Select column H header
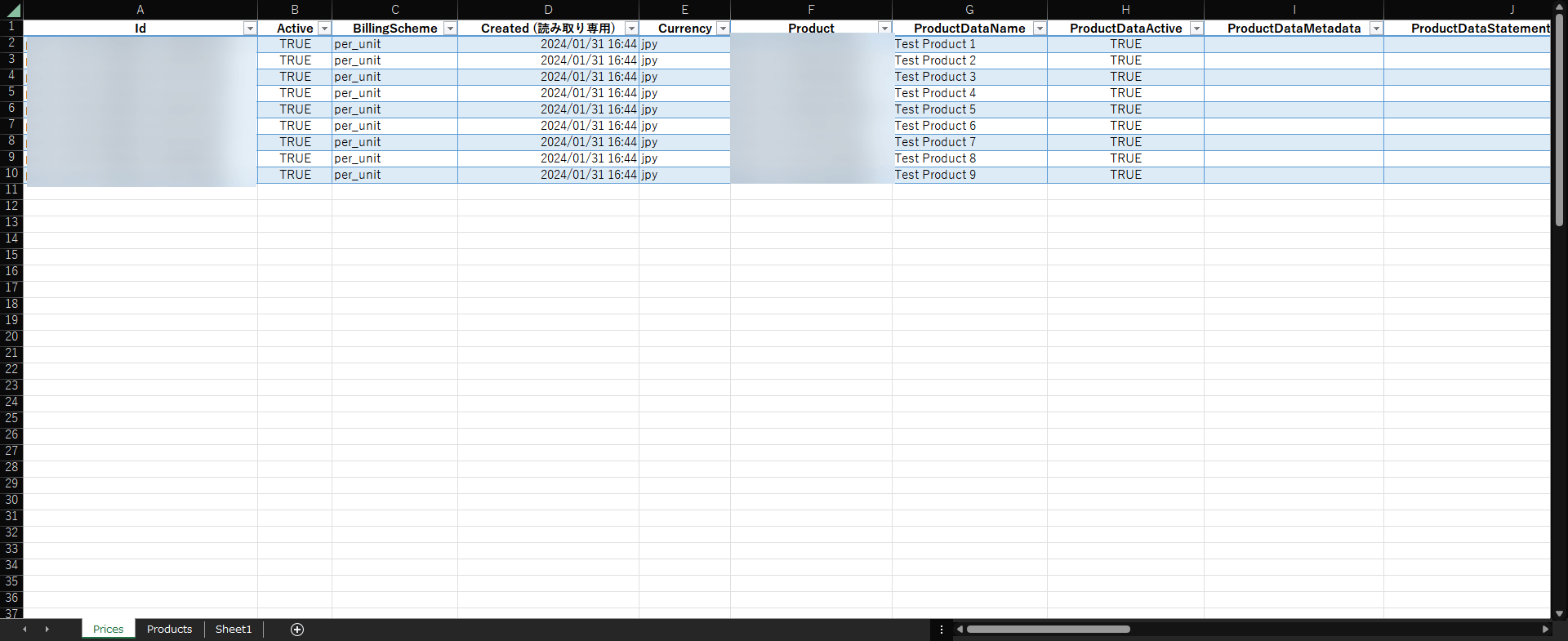The height and width of the screenshot is (641, 1568). pyautogui.click(x=1125, y=10)
